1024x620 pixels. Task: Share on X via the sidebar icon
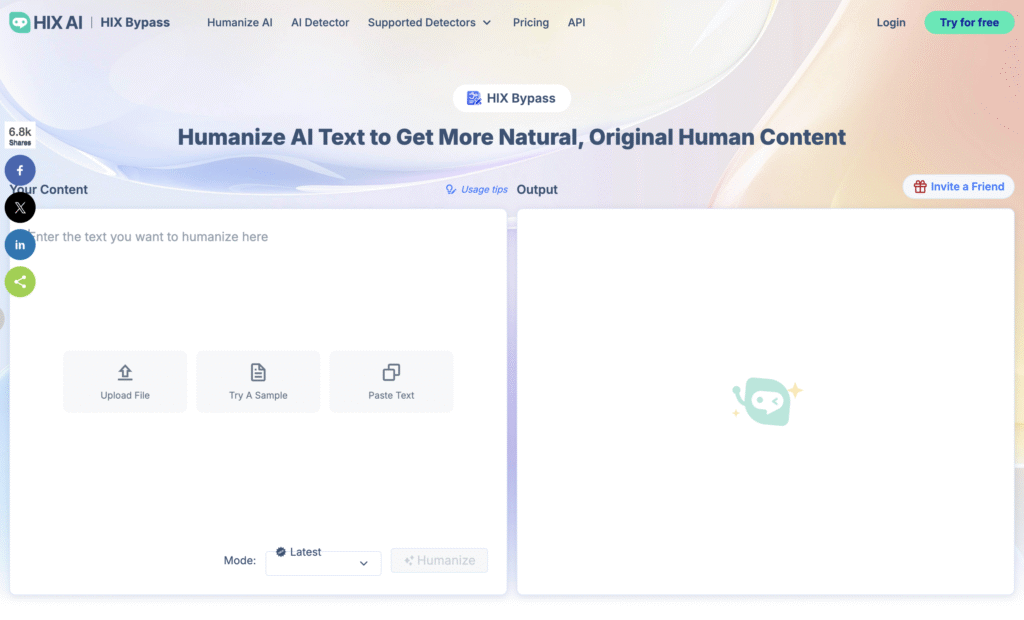pos(20,208)
